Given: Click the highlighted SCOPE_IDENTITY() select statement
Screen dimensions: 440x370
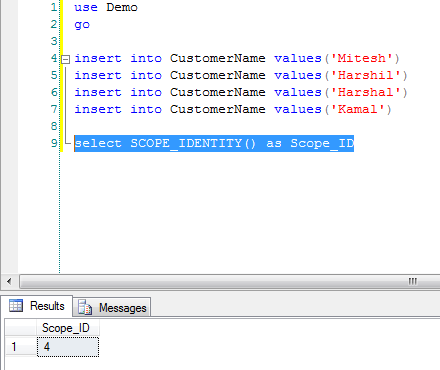Looking at the screenshot, I should (x=214, y=143).
